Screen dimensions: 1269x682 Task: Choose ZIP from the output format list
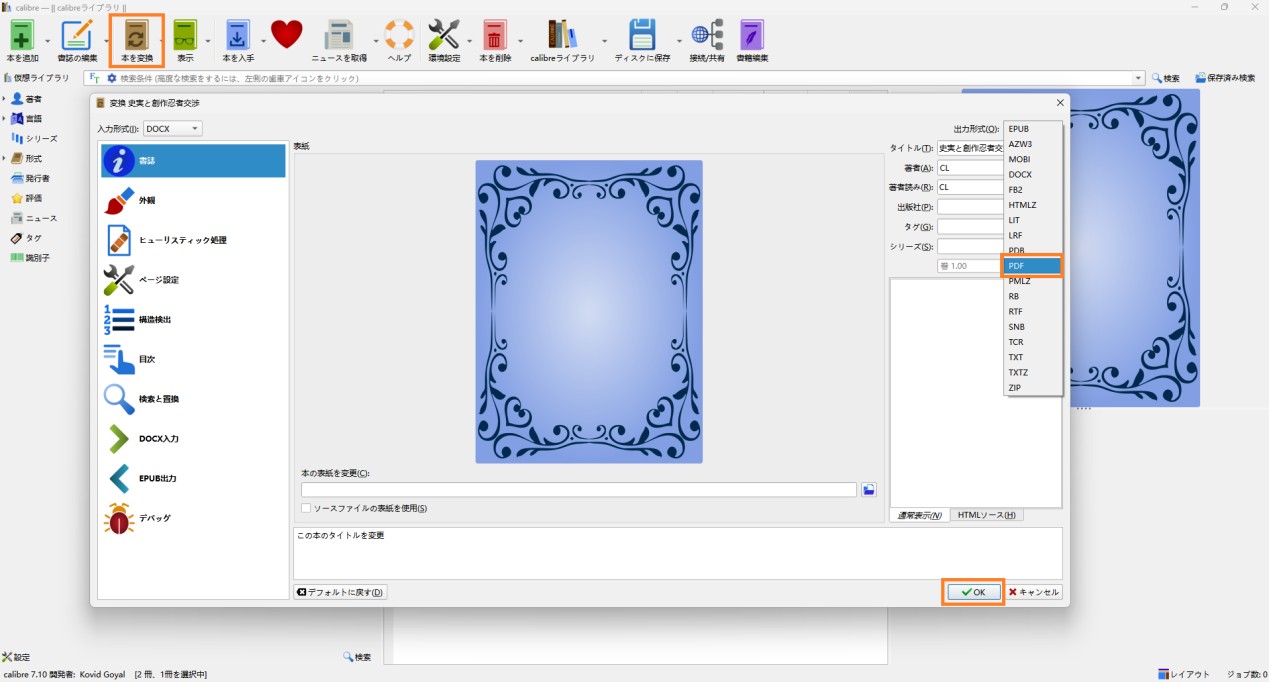(1033, 387)
